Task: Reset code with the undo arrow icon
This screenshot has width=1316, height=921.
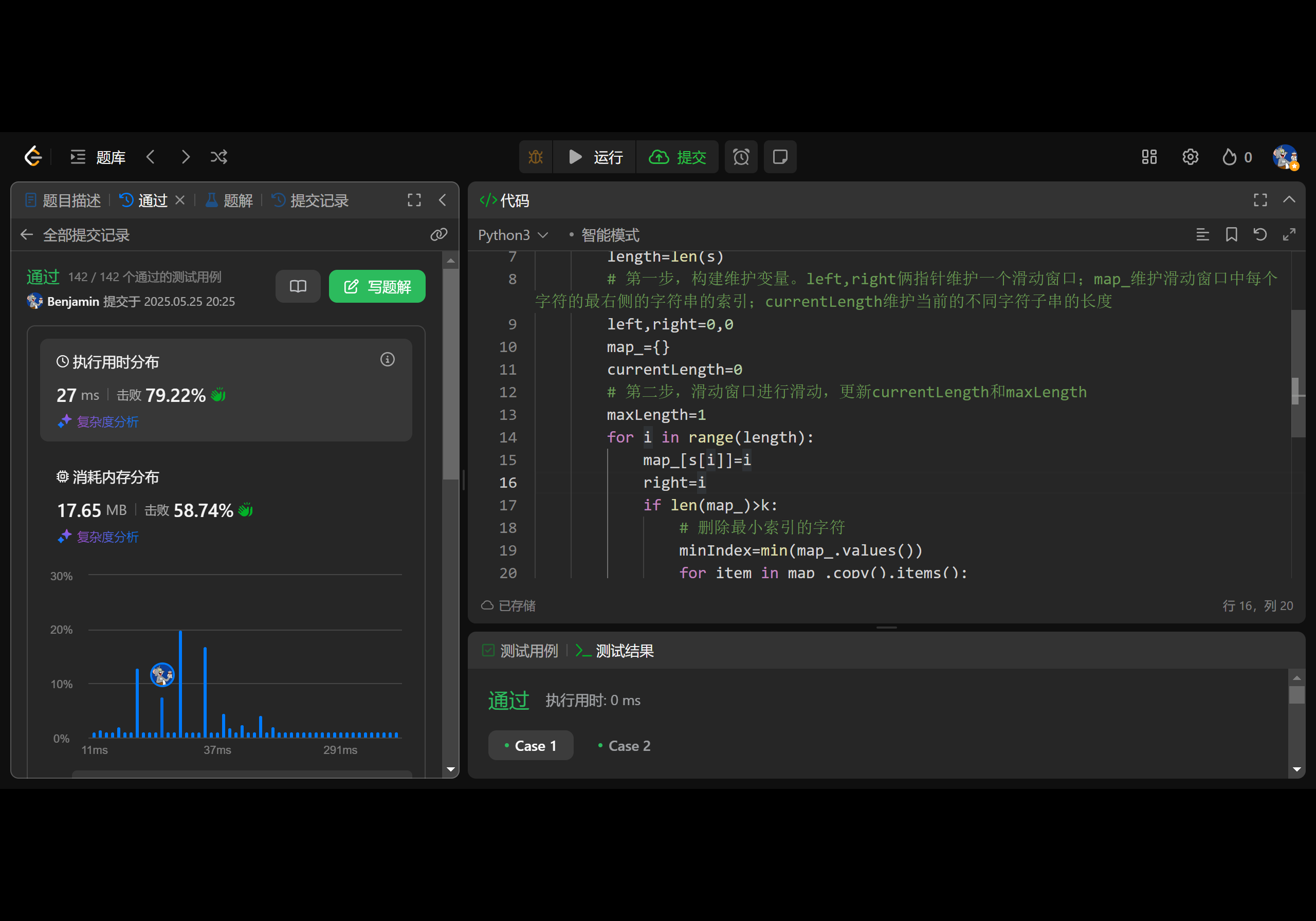Action: (x=1260, y=235)
